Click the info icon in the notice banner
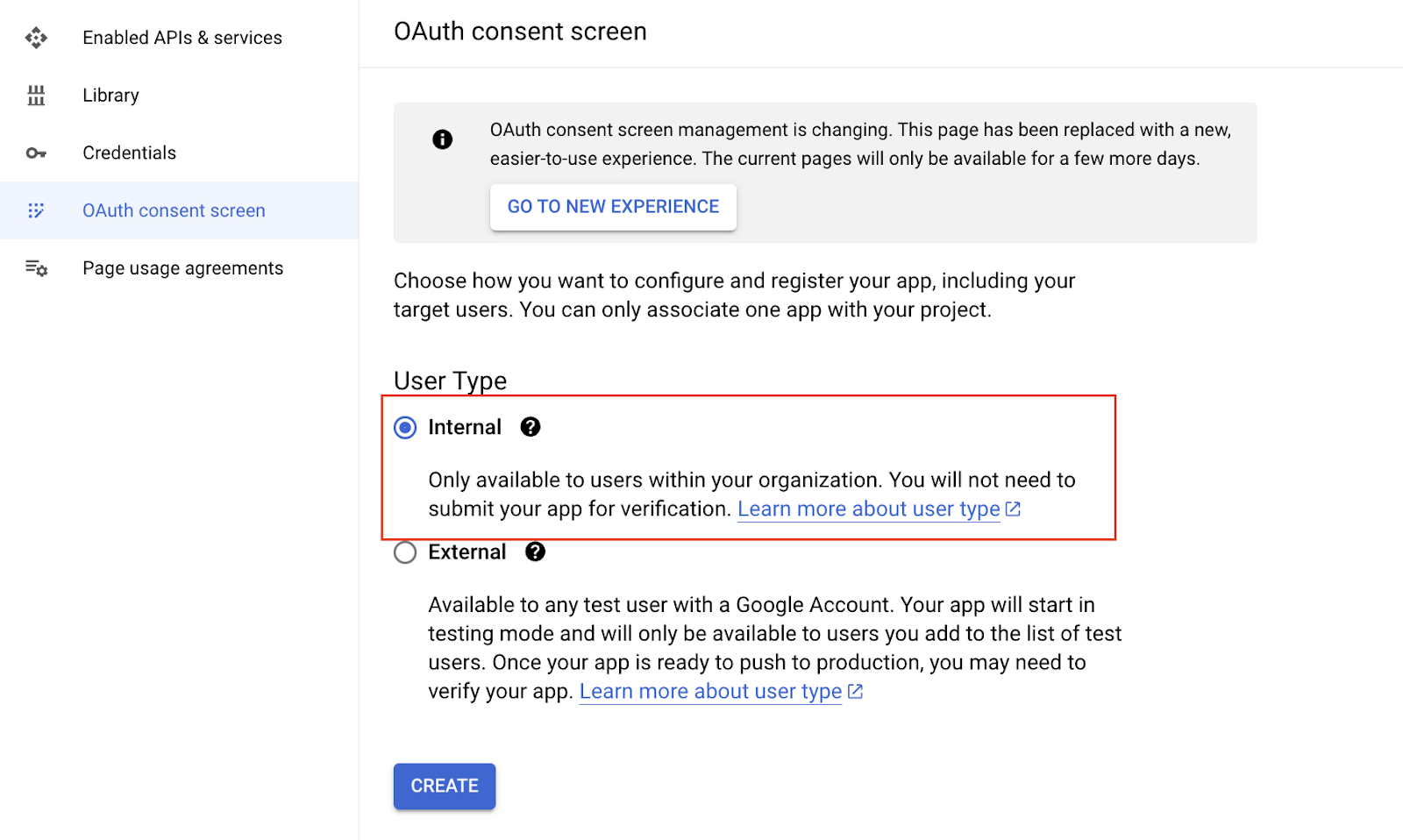1403x840 pixels. pyautogui.click(x=443, y=139)
